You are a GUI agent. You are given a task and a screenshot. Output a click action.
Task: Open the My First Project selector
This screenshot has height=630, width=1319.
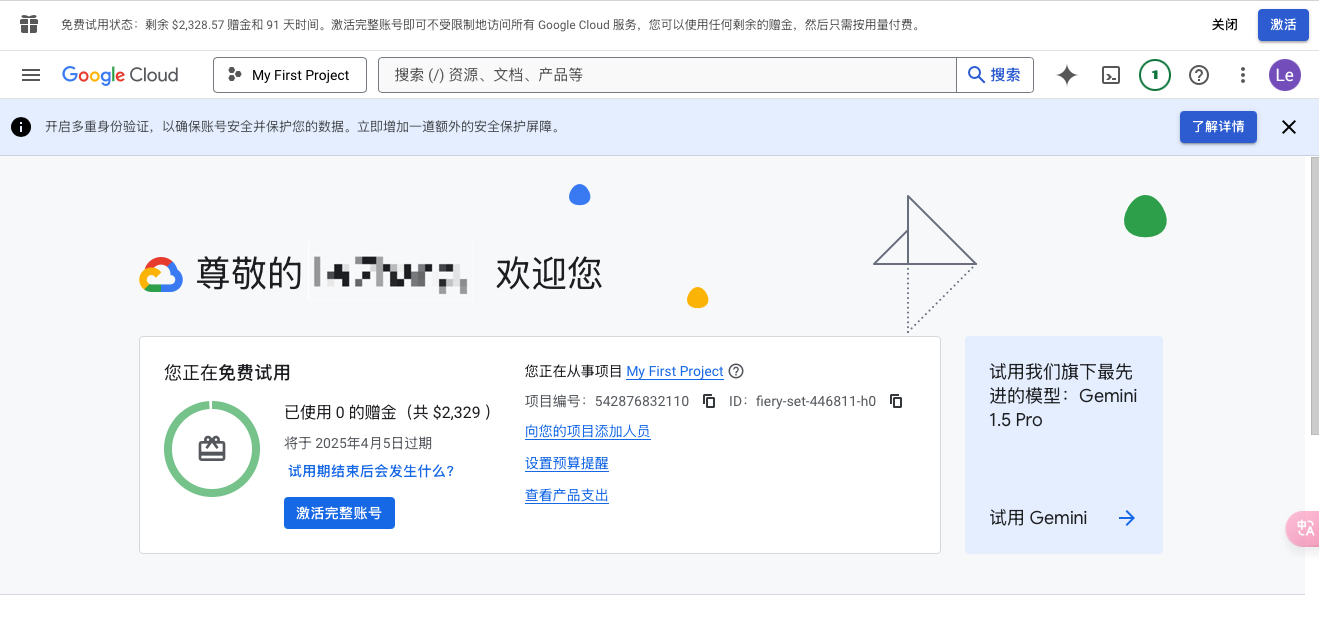click(289, 75)
